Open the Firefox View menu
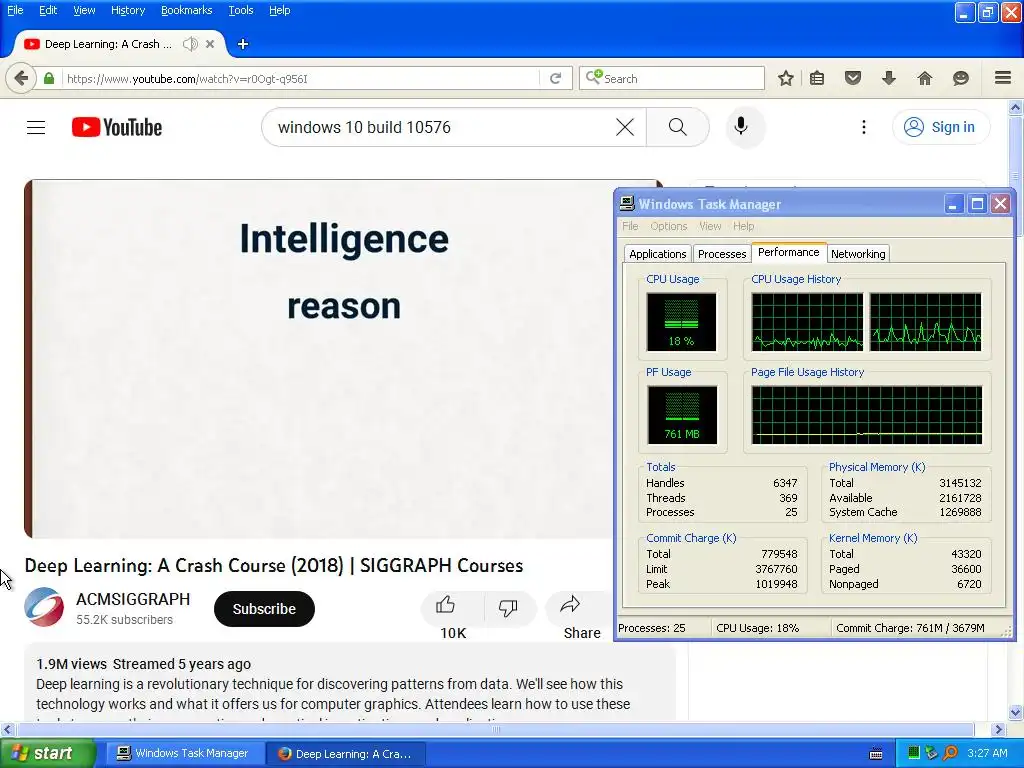Image resolution: width=1024 pixels, height=768 pixels. tap(84, 10)
